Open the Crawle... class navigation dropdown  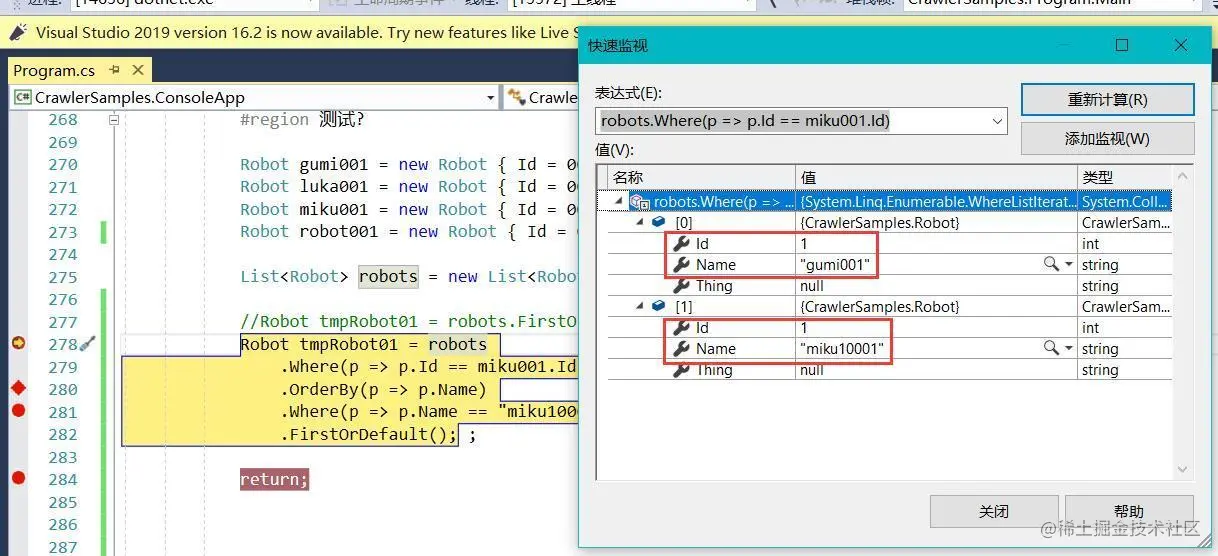tap(541, 97)
